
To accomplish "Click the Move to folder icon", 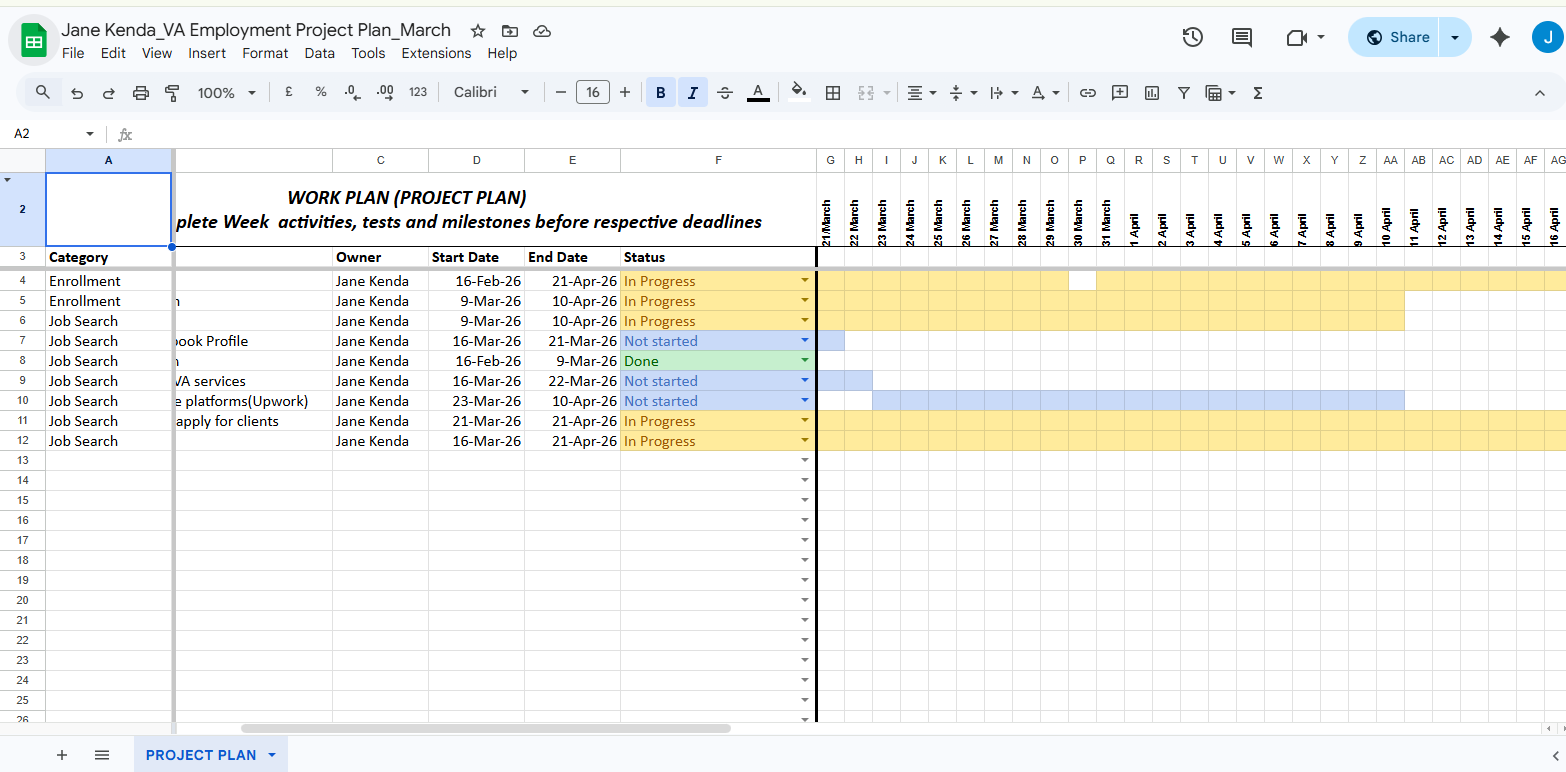I will tap(510, 31).
